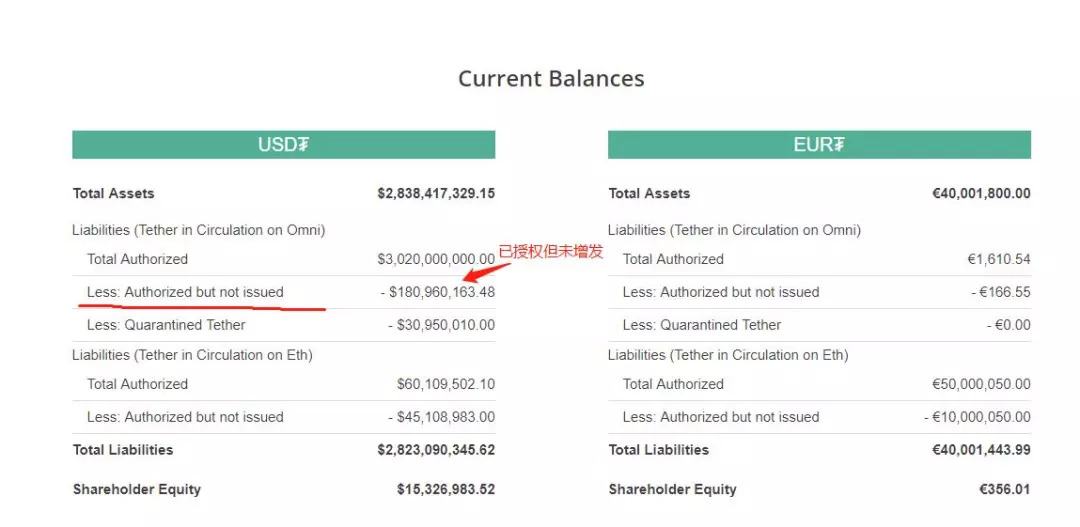This screenshot has height=527, width=1080.
Task: Click USD Shareholder Equity $15,326,983.52
Action: click(446, 490)
